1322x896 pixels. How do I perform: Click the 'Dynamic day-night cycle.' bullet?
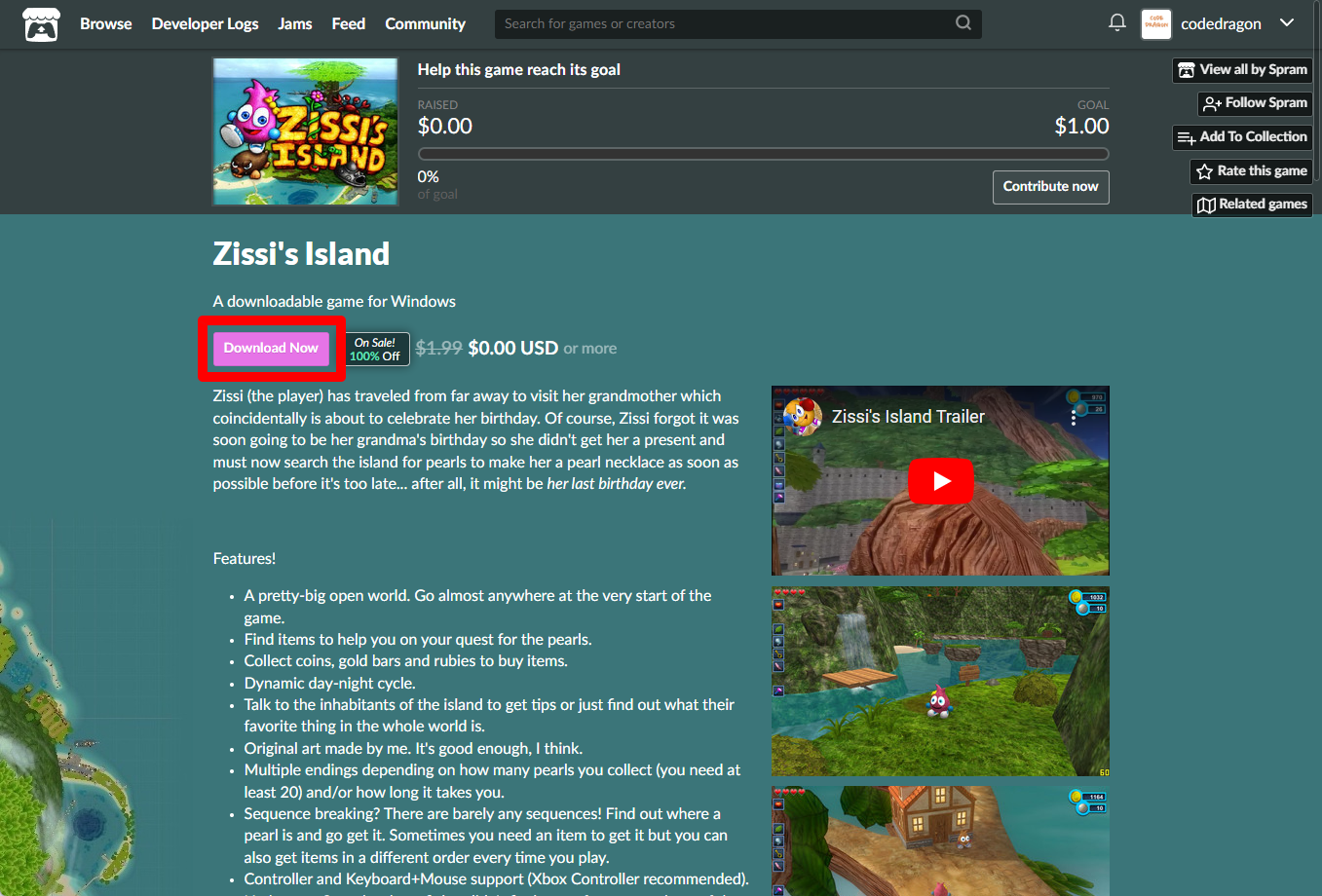coord(330,684)
